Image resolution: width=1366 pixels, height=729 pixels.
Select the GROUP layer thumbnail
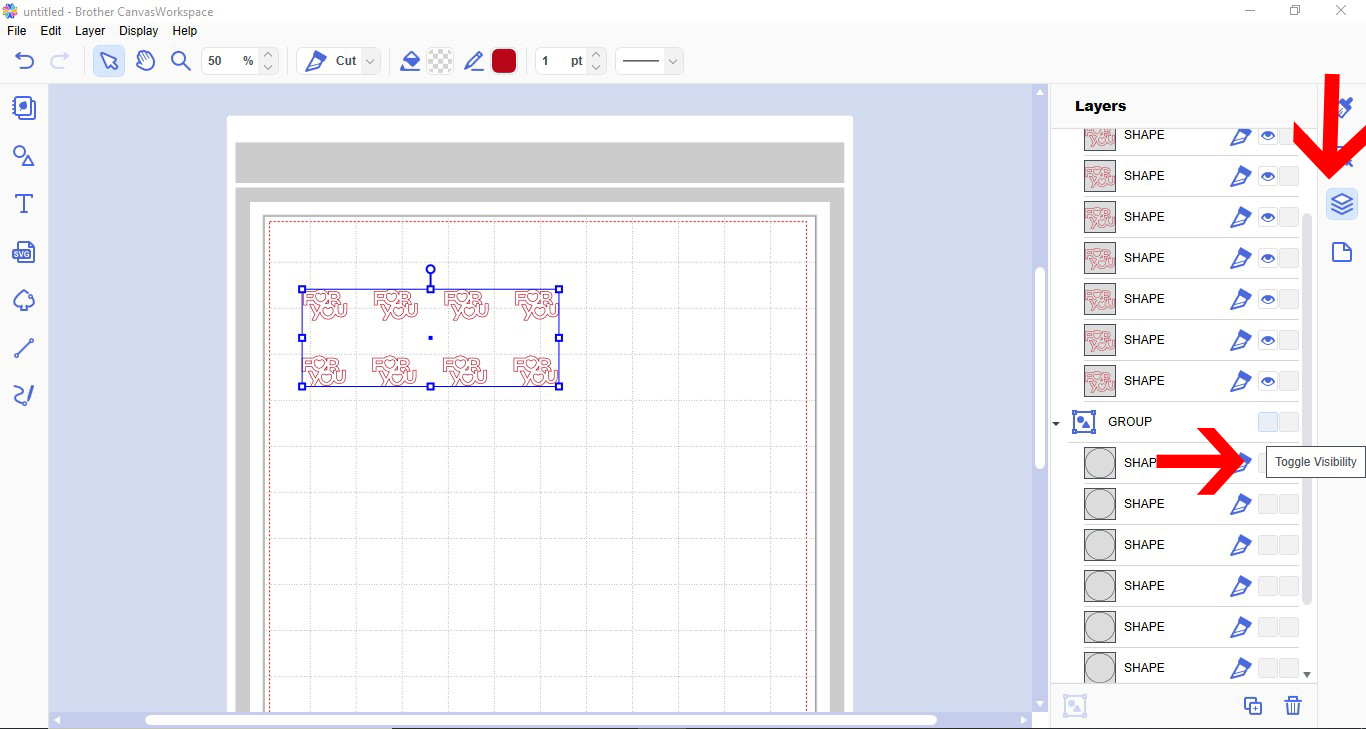click(x=1084, y=422)
